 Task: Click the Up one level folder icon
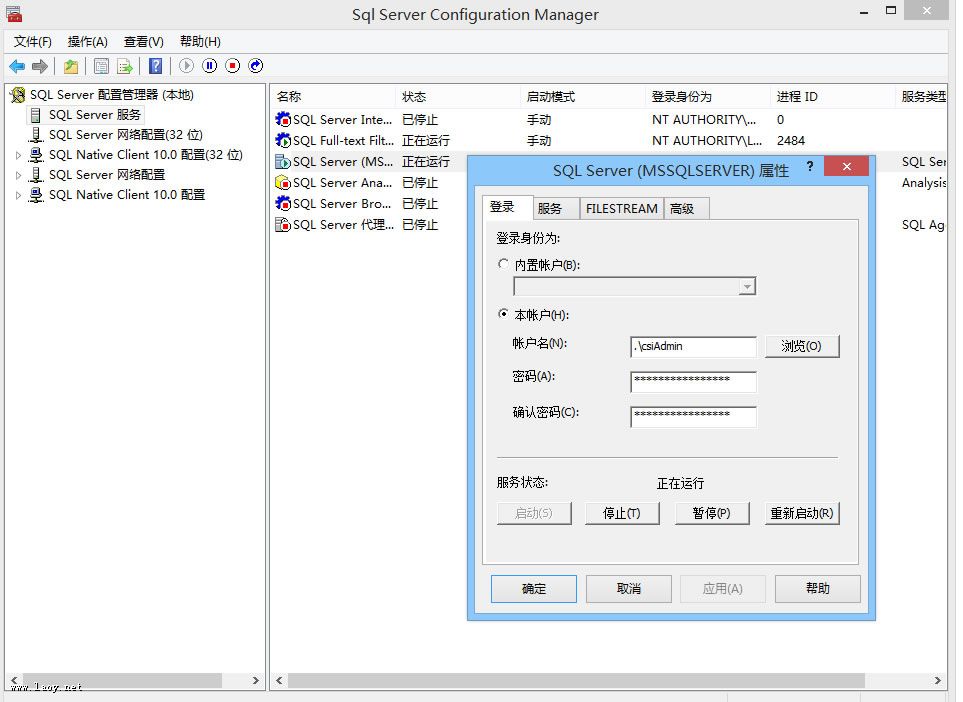71,66
